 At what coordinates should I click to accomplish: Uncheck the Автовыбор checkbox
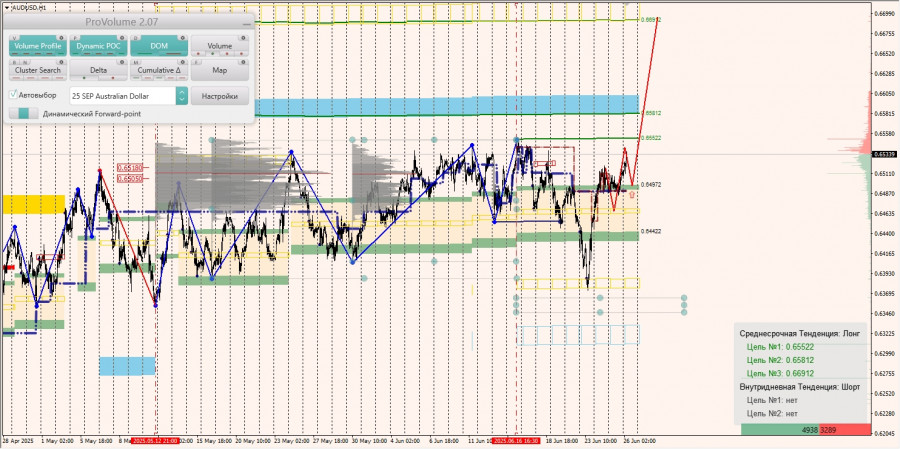(x=13, y=94)
